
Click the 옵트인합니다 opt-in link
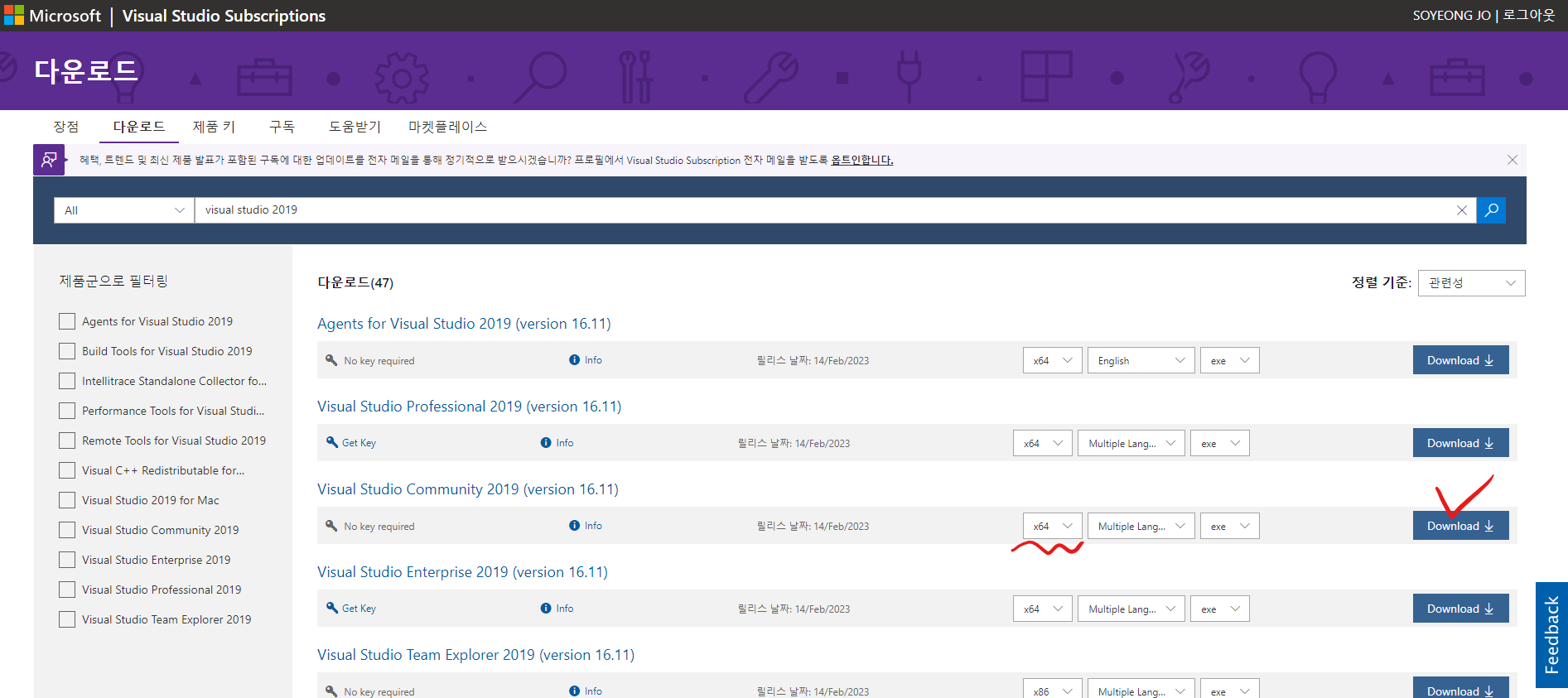[x=862, y=161]
